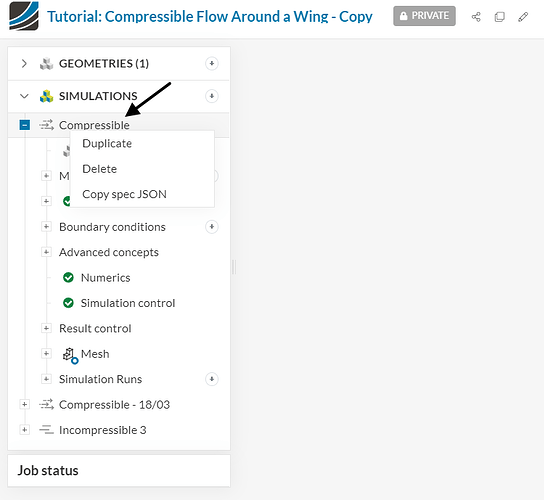Expand Compressible - 18/03 simulation

[24, 405]
